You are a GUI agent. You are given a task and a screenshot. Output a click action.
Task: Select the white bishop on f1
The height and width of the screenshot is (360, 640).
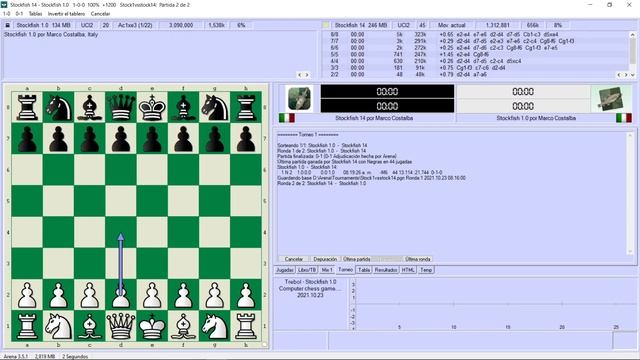coord(183,326)
